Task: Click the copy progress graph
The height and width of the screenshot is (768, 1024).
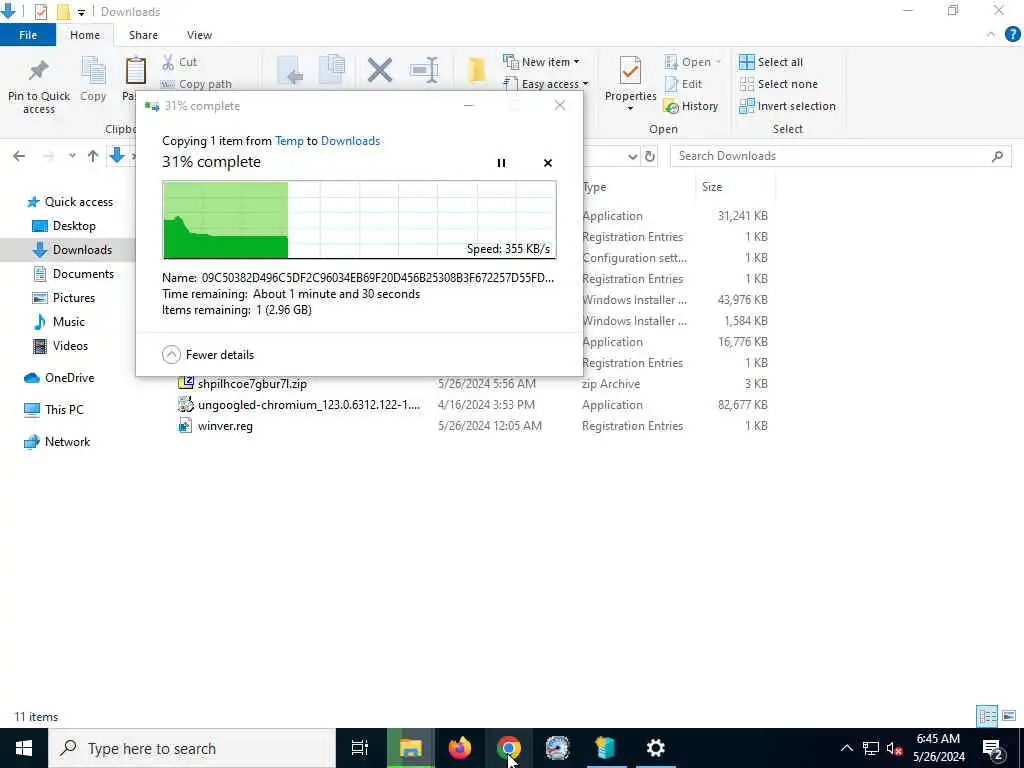Action: point(359,220)
